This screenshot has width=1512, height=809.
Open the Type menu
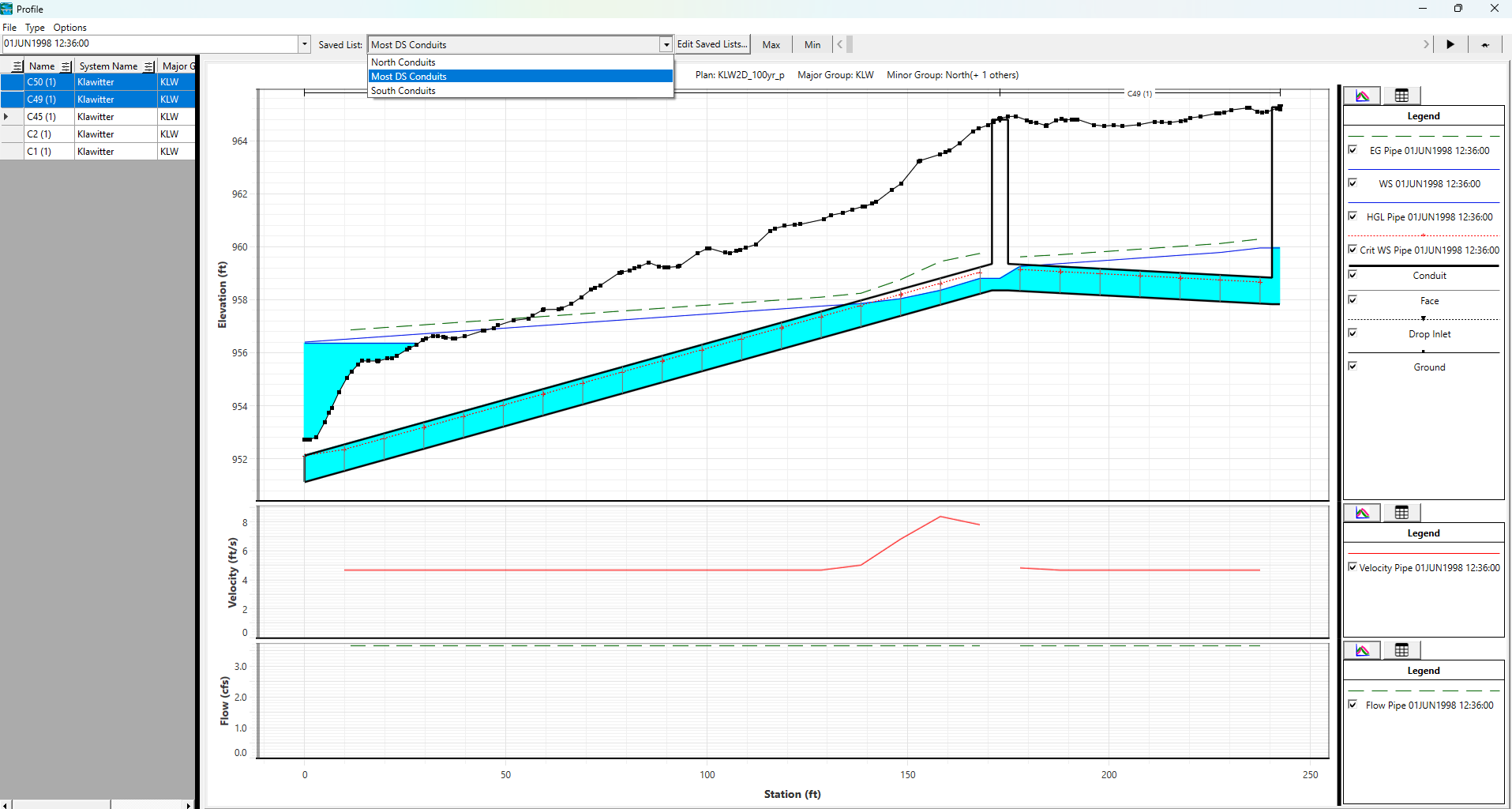[35, 28]
